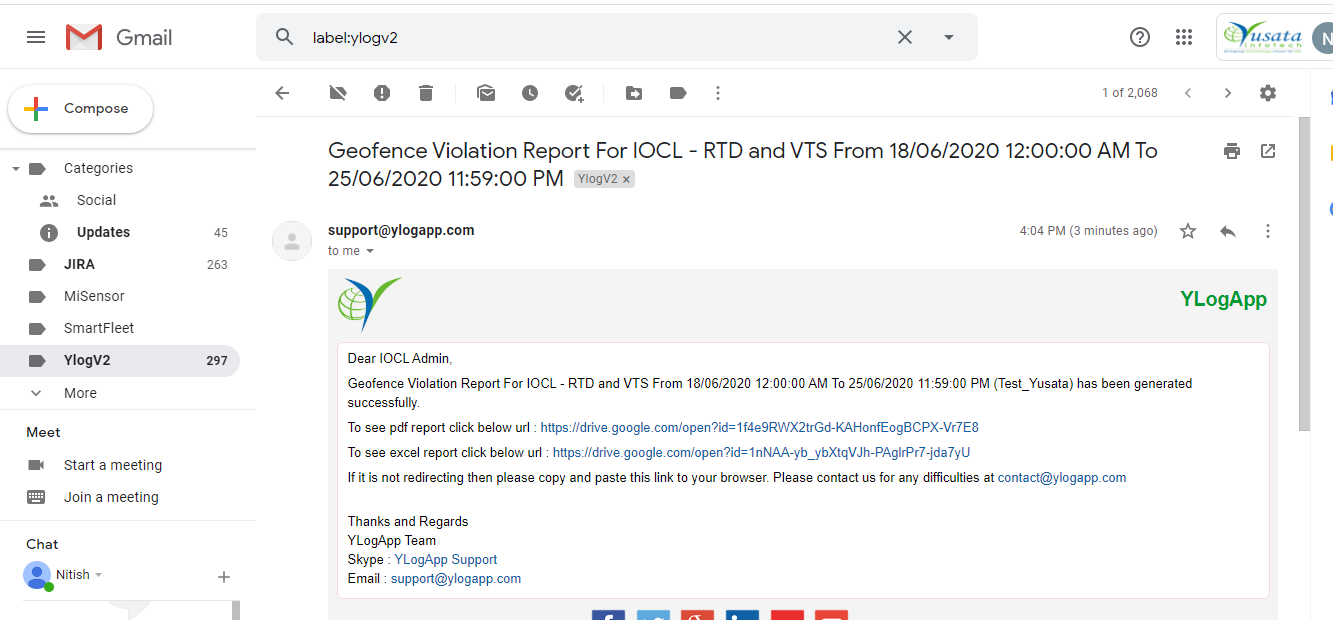Click the search magnifier icon
1333x620 pixels.
pos(285,37)
